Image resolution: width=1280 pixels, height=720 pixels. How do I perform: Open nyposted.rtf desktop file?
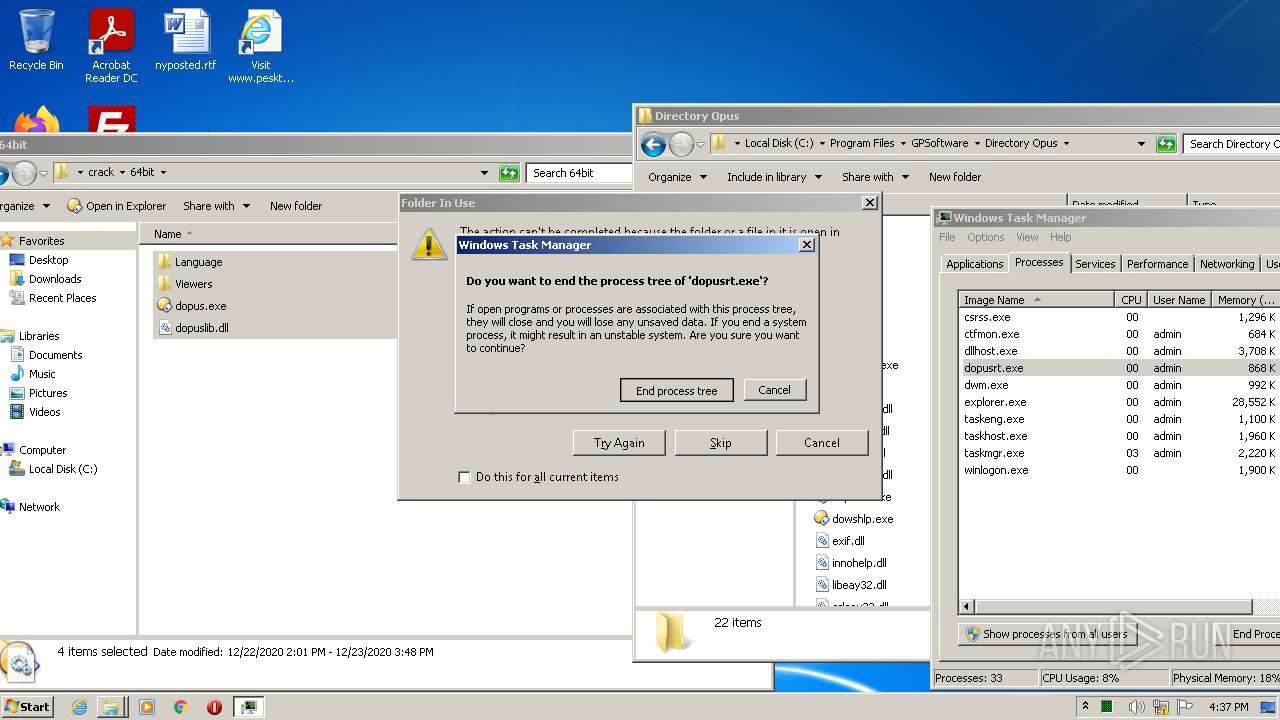point(186,40)
